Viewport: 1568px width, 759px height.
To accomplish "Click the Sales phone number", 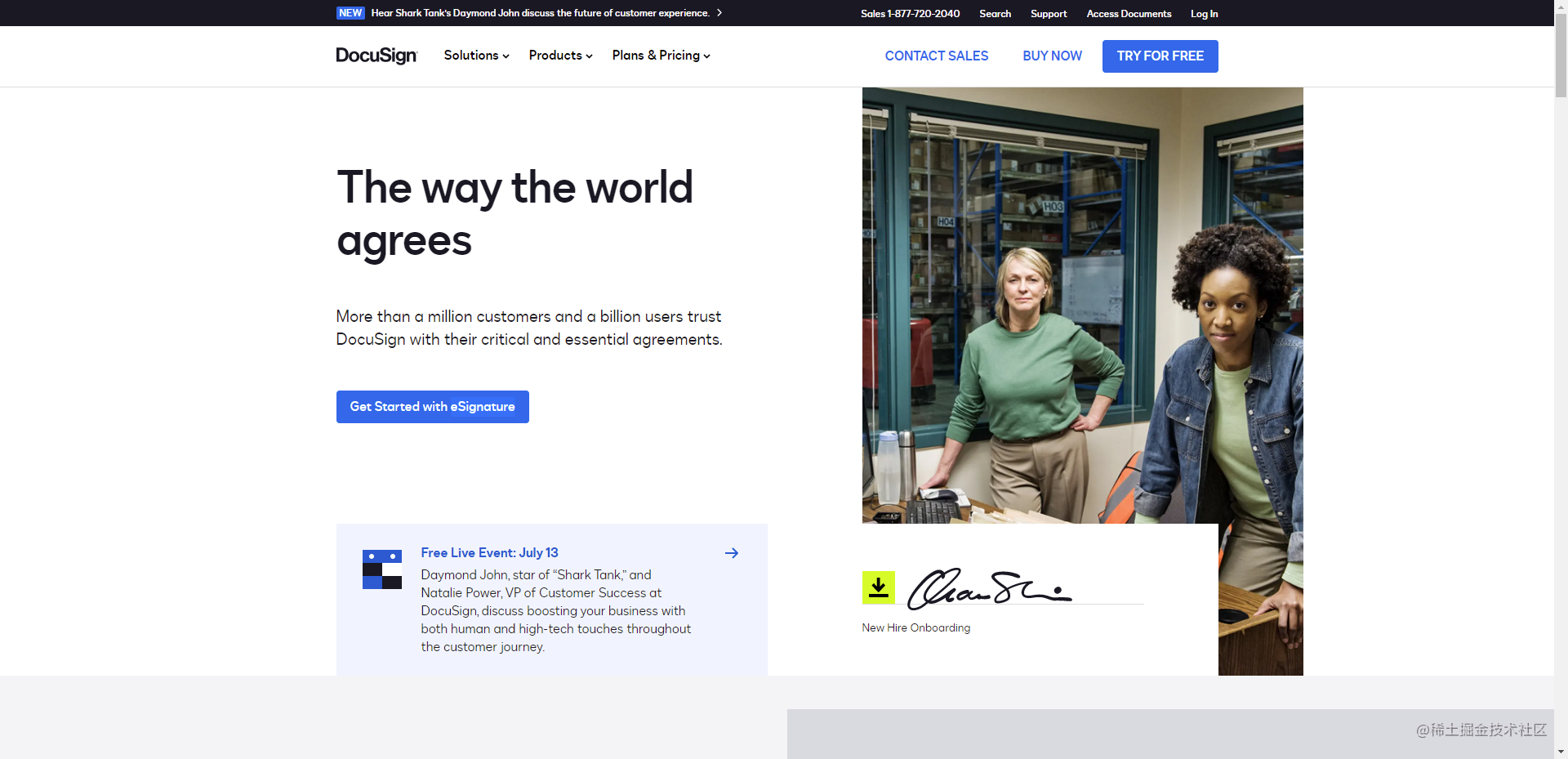I will [x=910, y=14].
